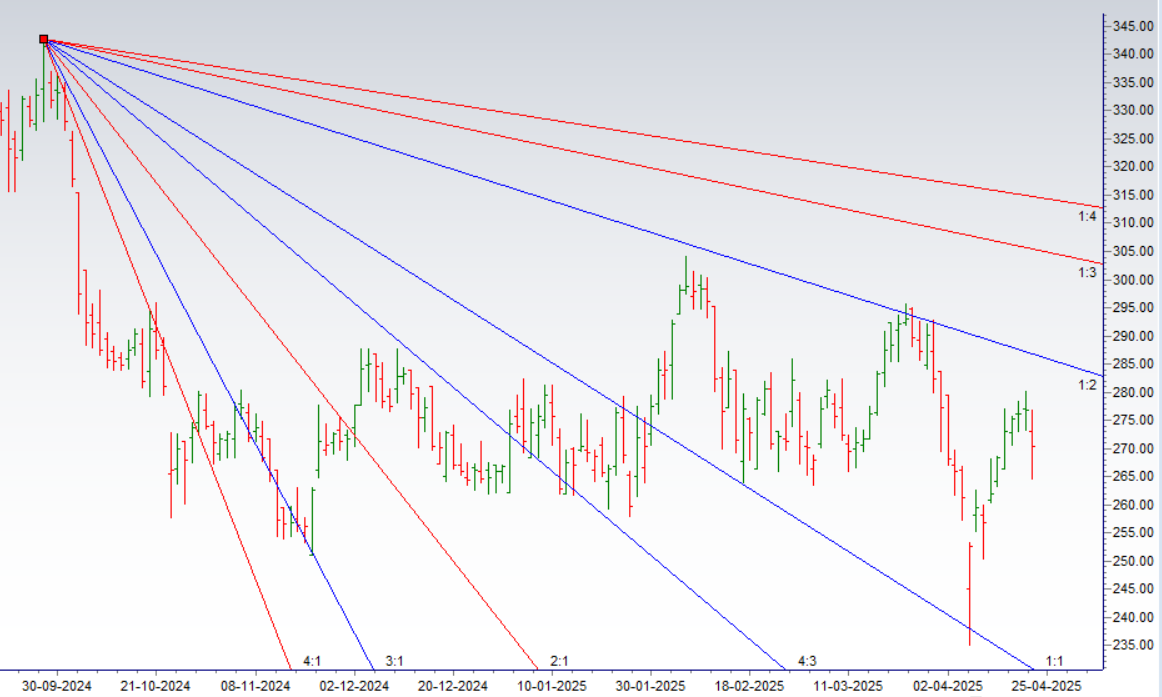Viewport: 1162px width, 697px height.
Task: Click the 4:1 fan ratio label
Action: (x=311, y=660)
